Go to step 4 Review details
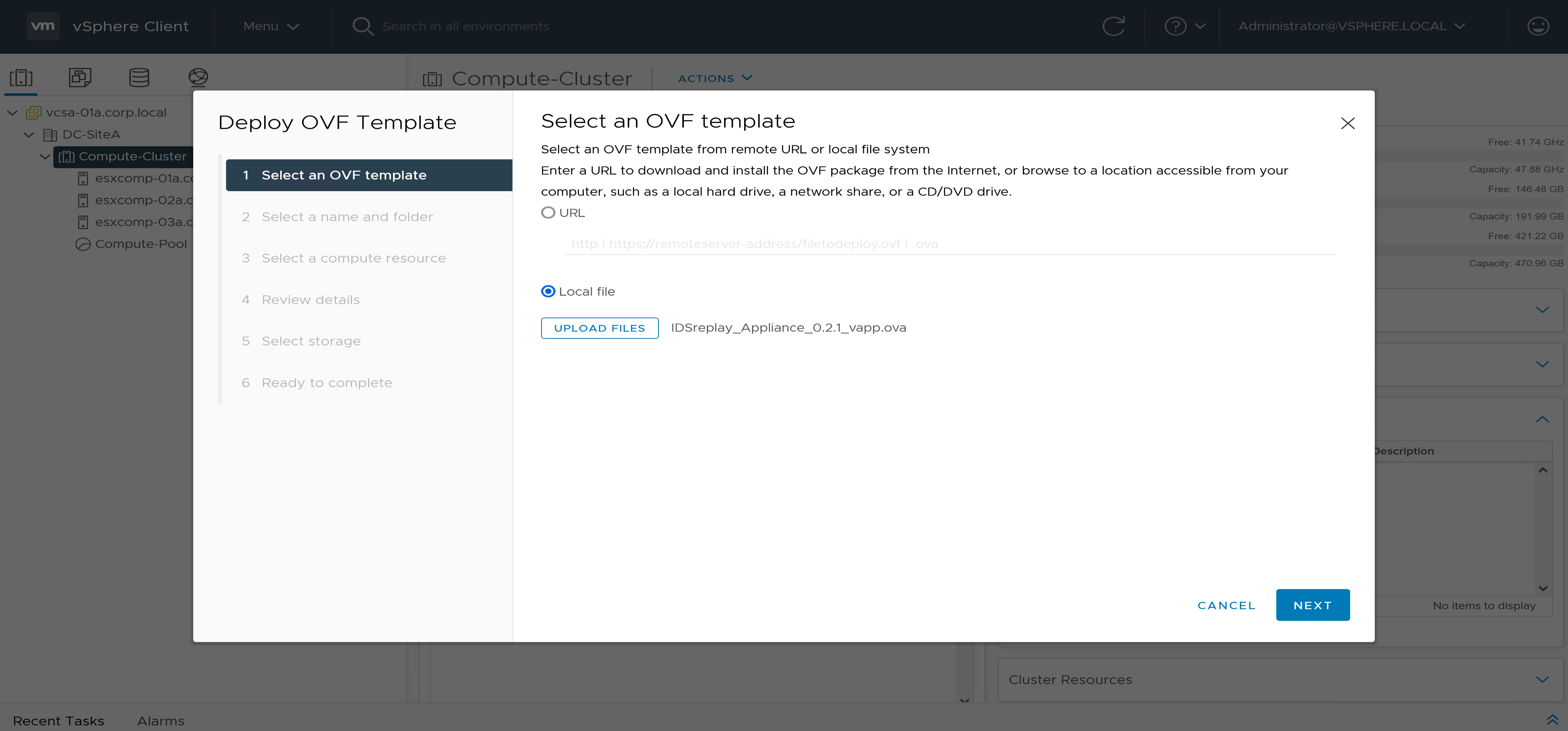Image resolution: width=1568 pixels, height=731 pixels. coord(301,299)
